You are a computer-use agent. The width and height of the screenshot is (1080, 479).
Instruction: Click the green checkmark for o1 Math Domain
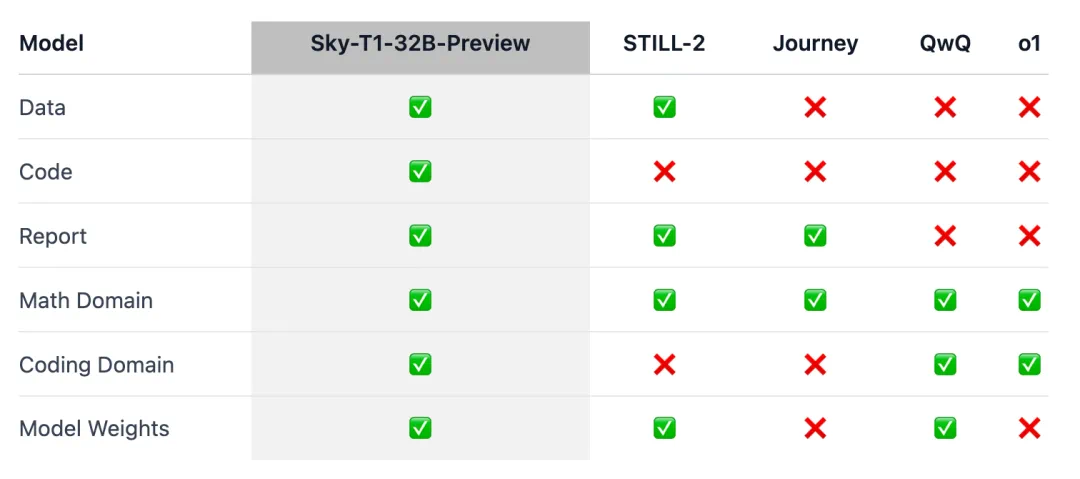(x=1029, y=300)
